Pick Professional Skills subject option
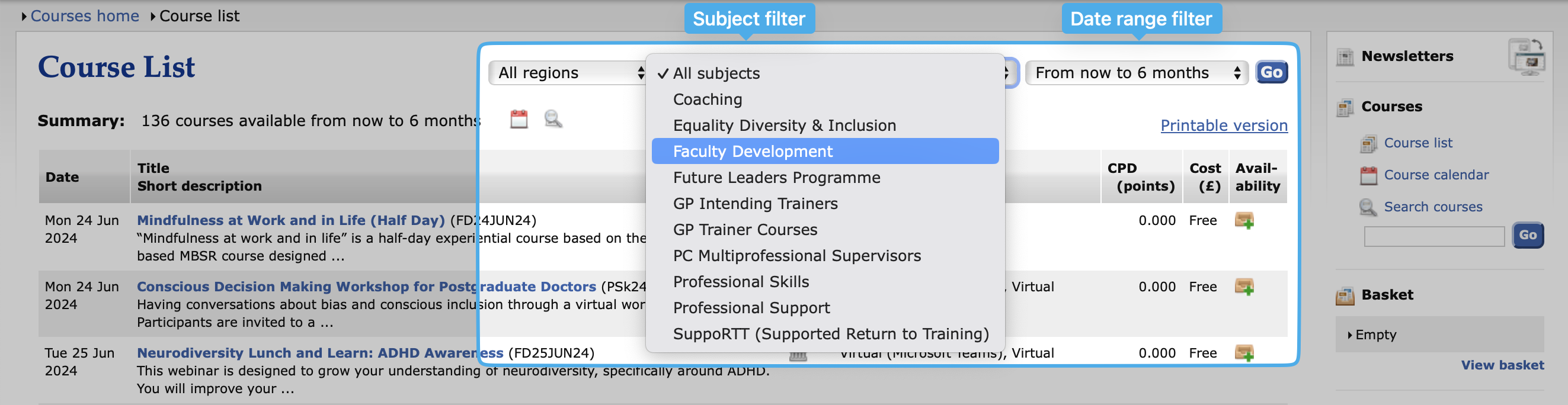This screenshot has height=405, width=1568. [x=741, y=282]
